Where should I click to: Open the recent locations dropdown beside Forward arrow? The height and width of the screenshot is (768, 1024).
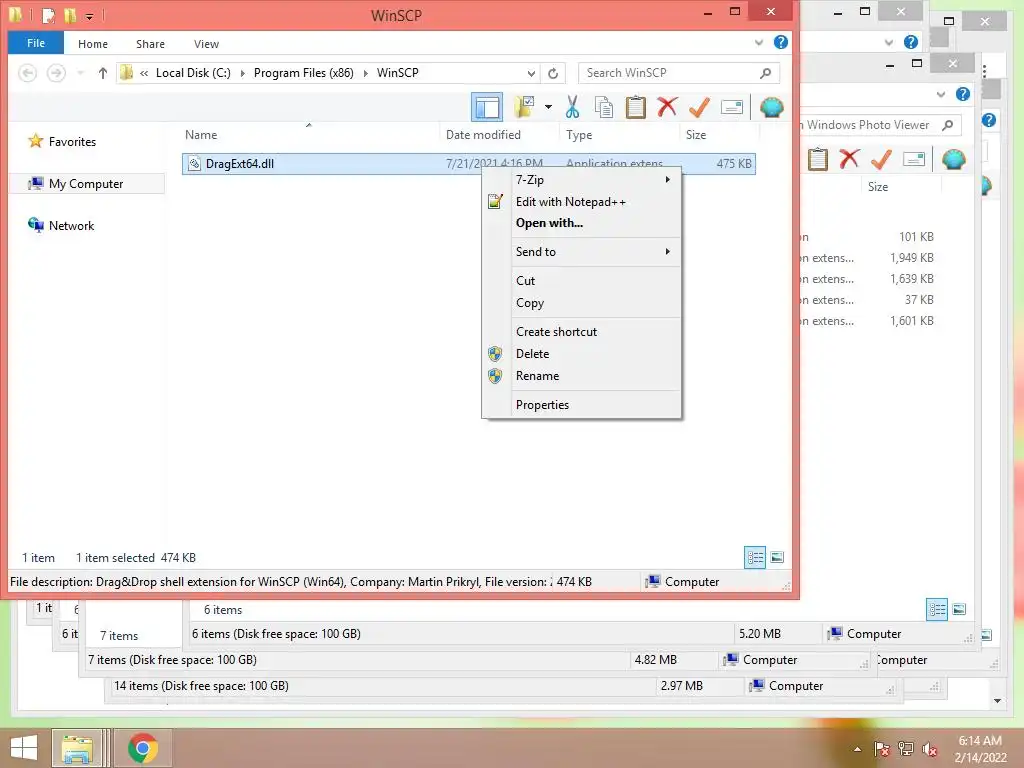click(x=80, y=73)
